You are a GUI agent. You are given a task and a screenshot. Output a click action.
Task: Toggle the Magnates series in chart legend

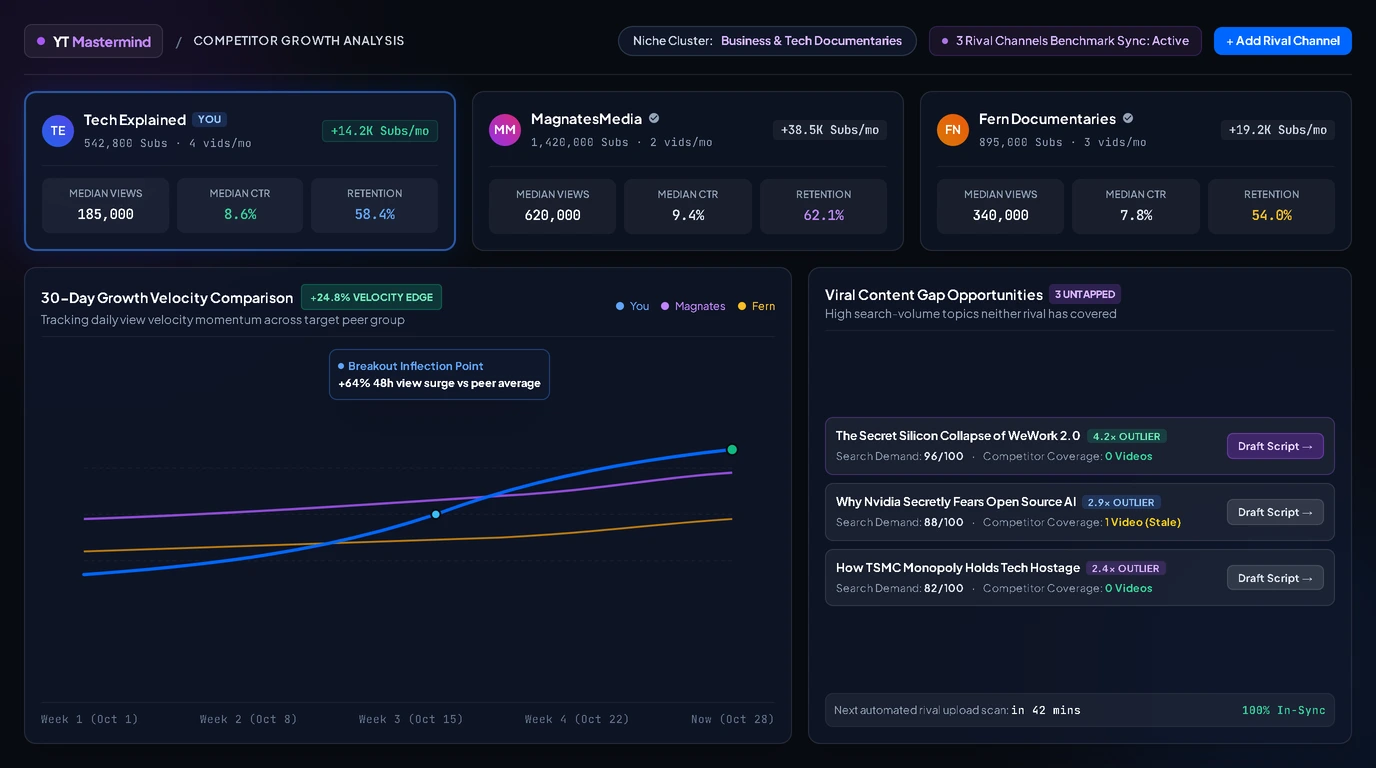pyautogui.click(x=693, y=306)
